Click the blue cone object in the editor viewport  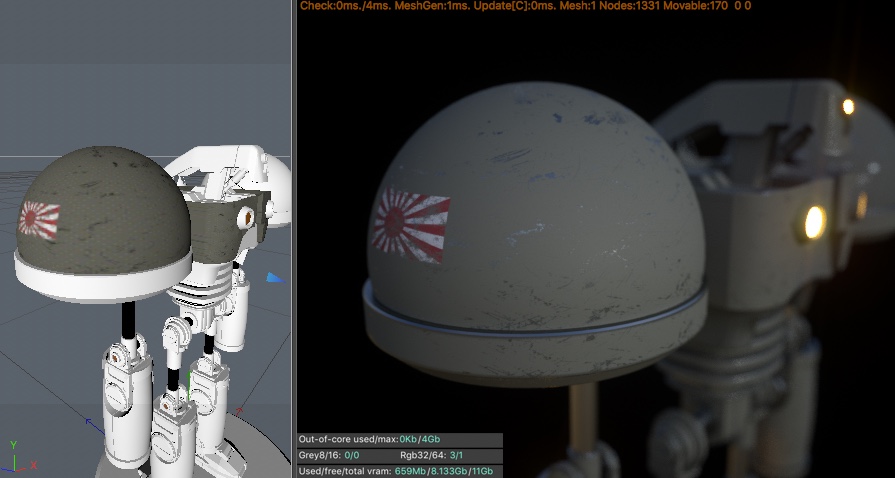tap(276, 278)
